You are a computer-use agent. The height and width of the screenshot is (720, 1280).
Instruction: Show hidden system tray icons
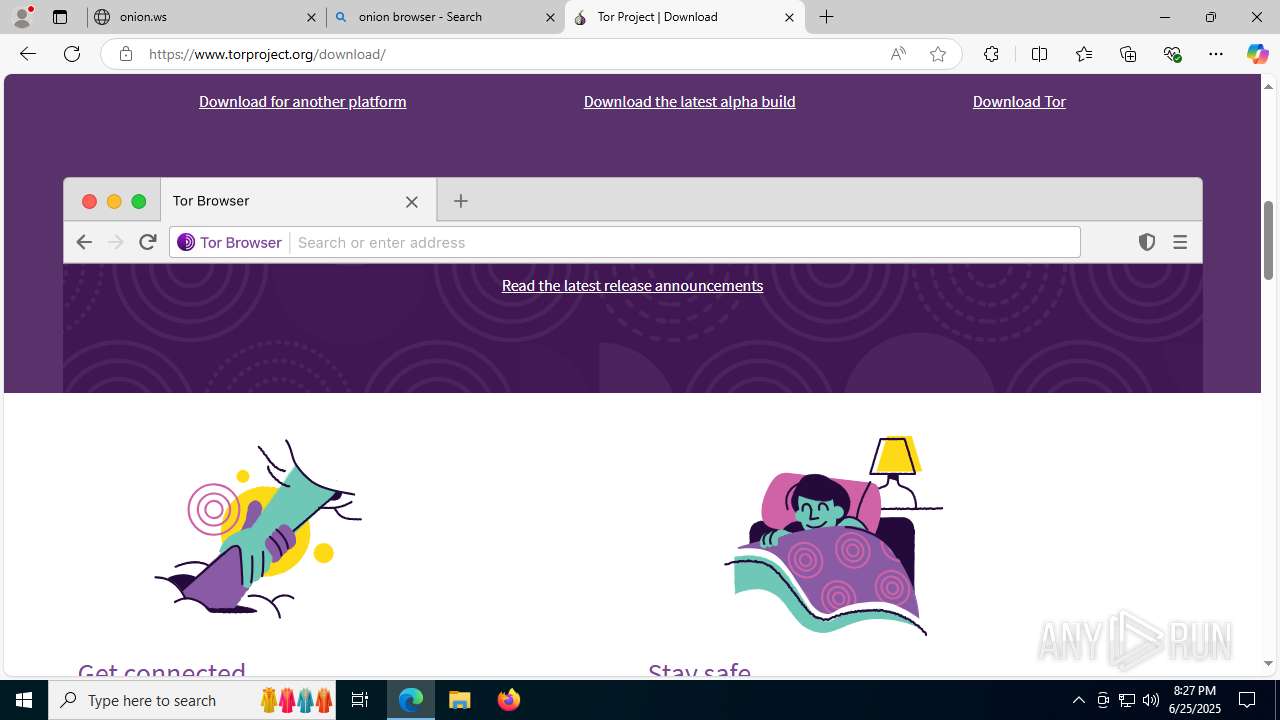(1078, 700)
